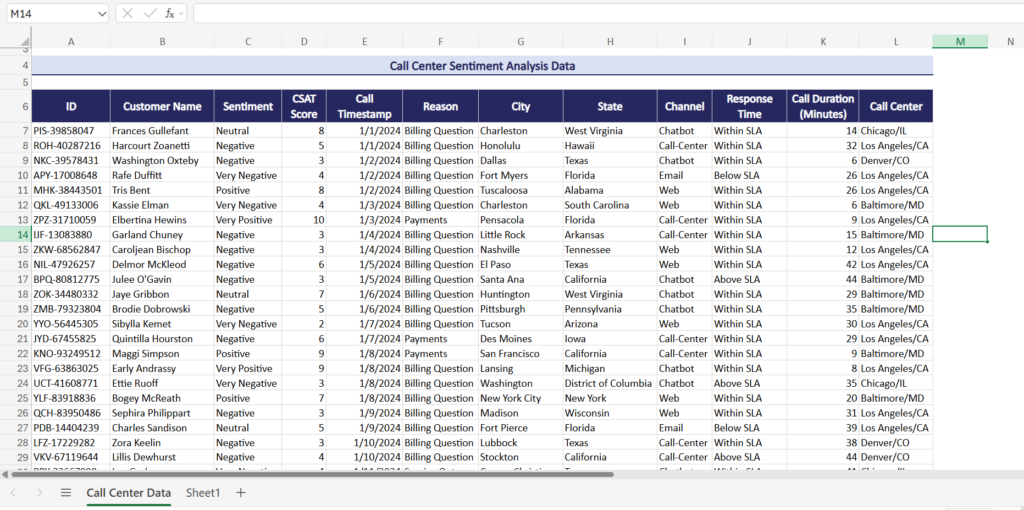Click the name Sephira Philippart
Image resolution: width=1024 pixels, height=510 pixels.
coord(152,413)
